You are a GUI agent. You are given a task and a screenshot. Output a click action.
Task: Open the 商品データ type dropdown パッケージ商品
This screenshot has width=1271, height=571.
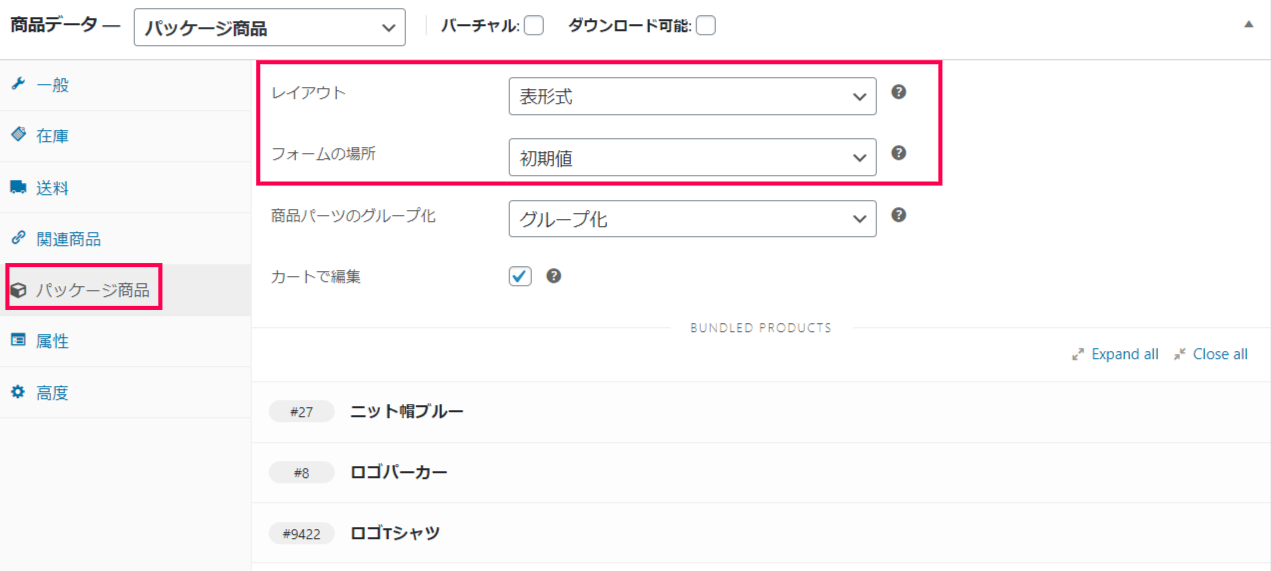tap(269, 28)
